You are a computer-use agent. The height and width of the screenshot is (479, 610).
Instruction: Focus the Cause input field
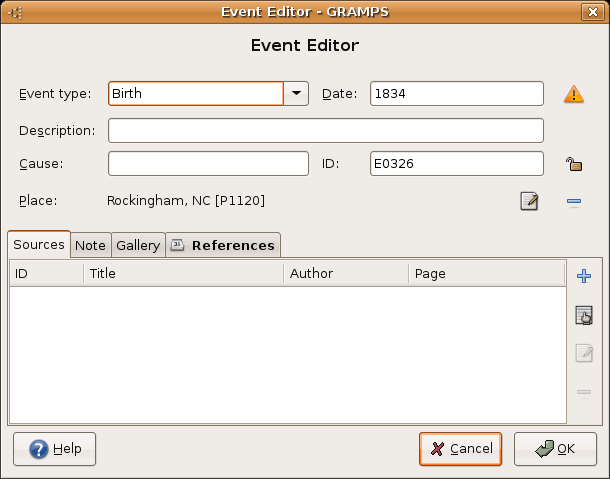pos(208,164)
